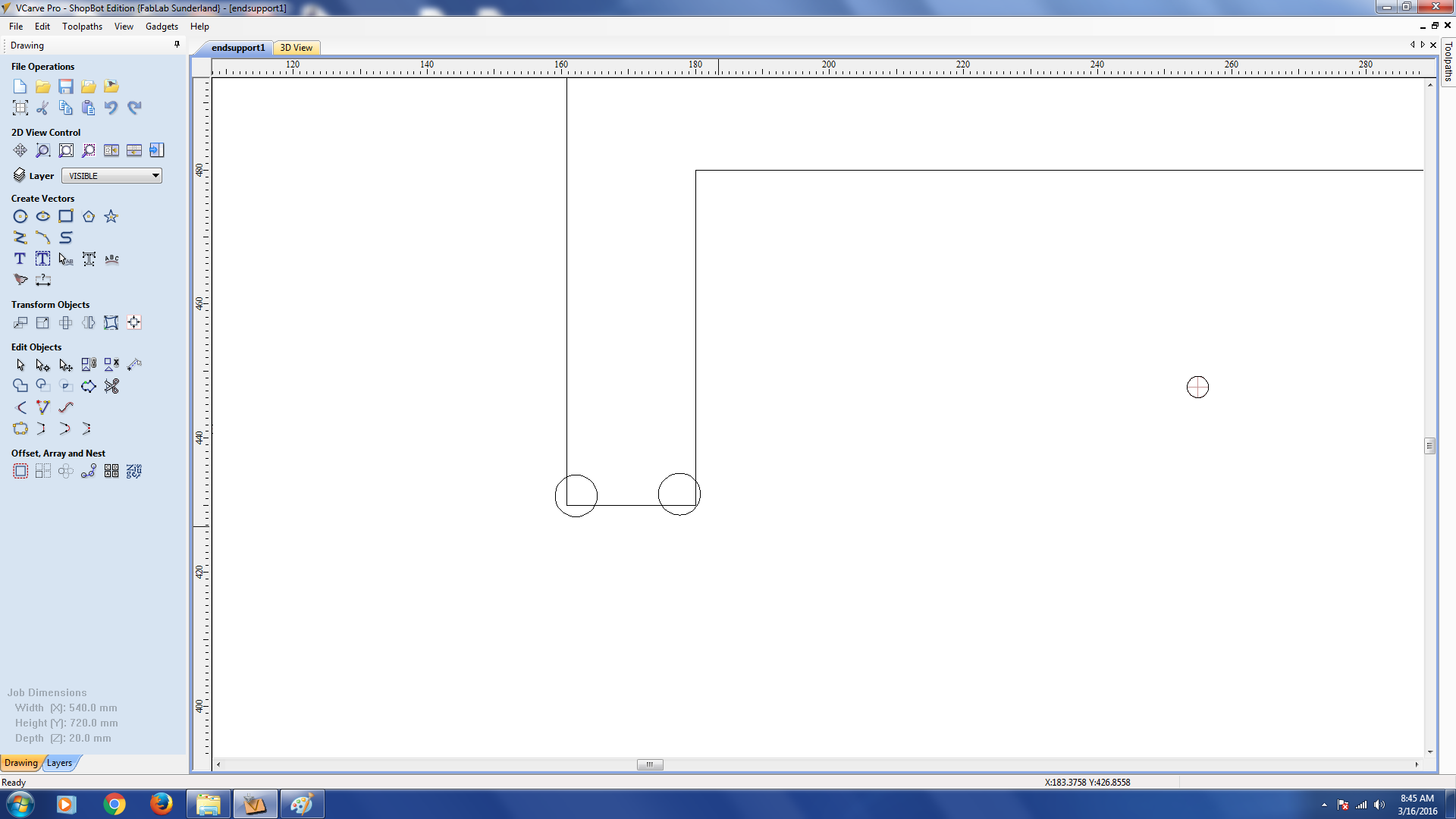The image size is (1456, 819).
Task: Select Text within bounding box tool
Action: pyautogui.click(x=43, y=259)
